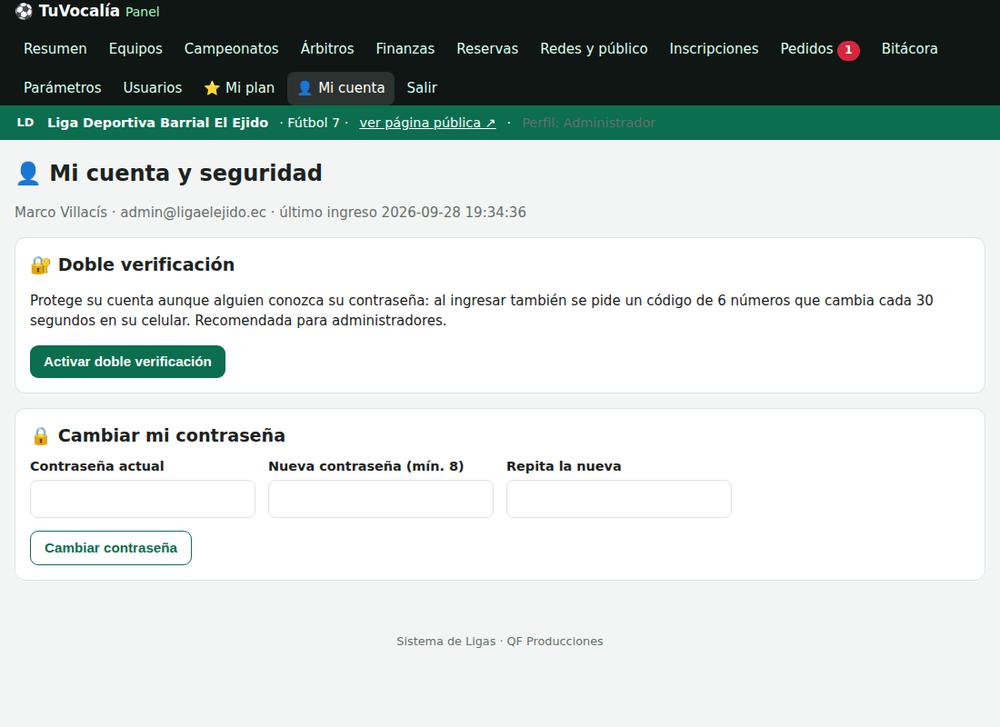Focus the Nueva contraseña field
The height and width of the screenshot is (727, 1000).
coord(381,499)
